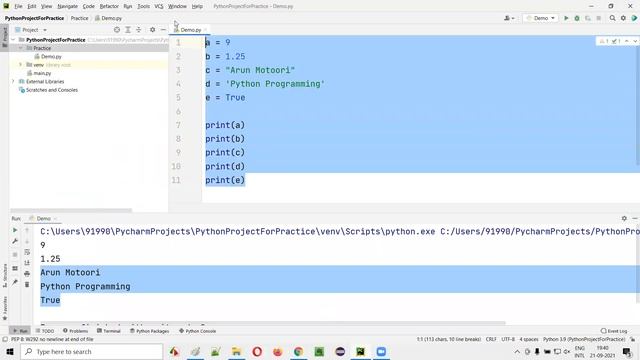The width and height of the screenshot is (640, 360).
Task: Click the Run with Coverage icon
Action: [x=588, y=18]
